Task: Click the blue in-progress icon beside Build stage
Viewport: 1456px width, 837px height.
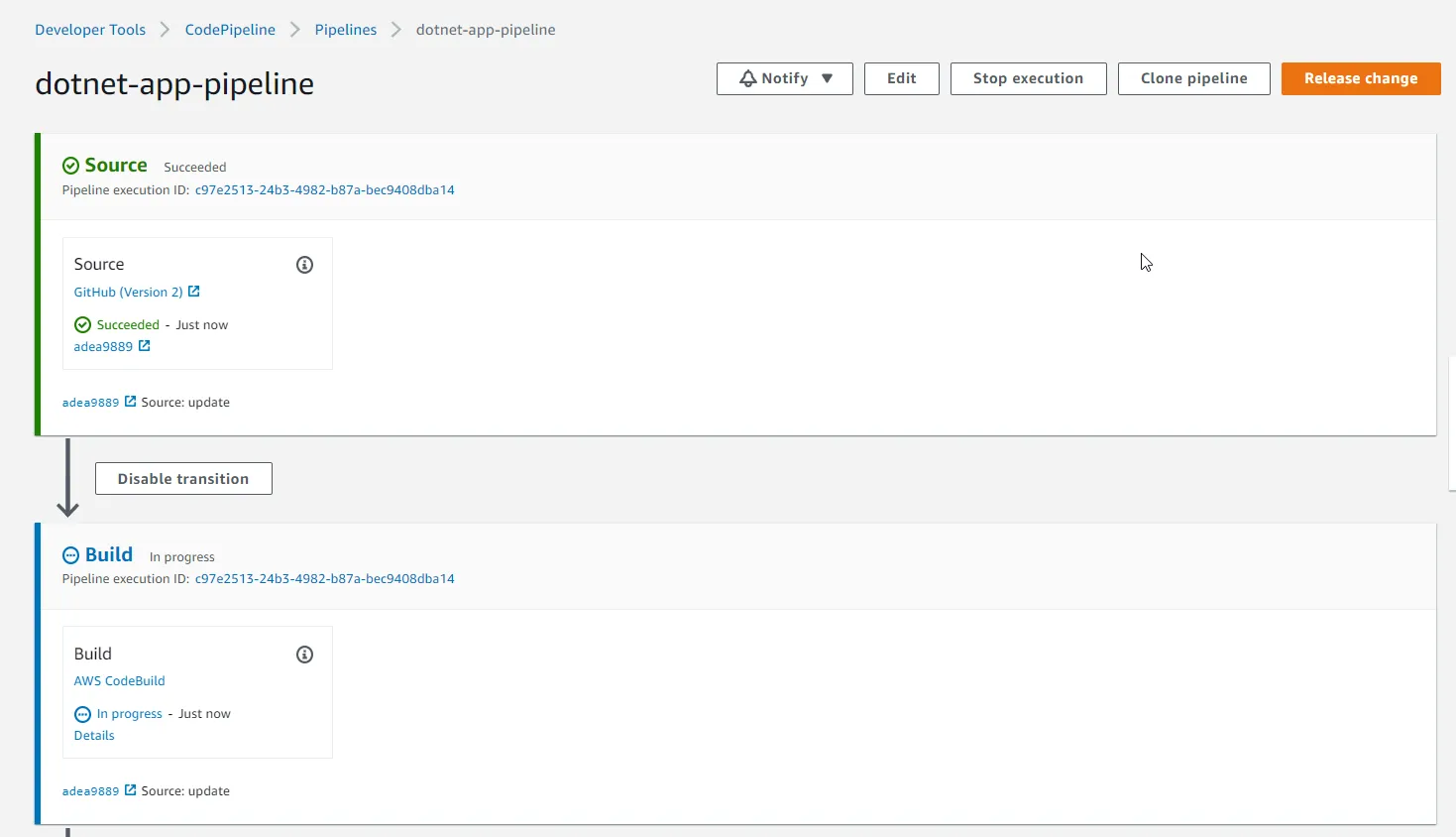Action: 68,554
